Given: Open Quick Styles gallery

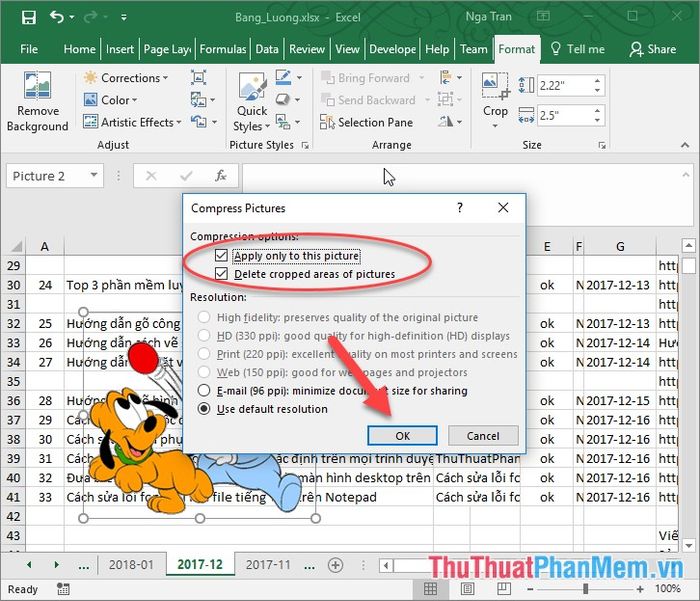Looking at the screenshot, I should pos(251,104).
